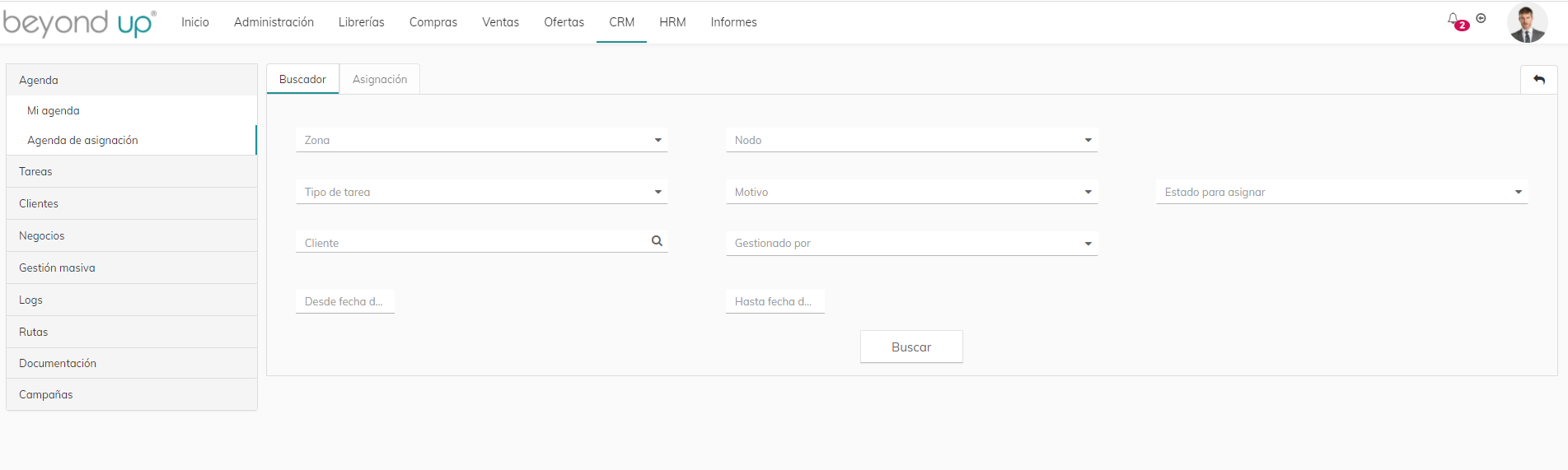The image size is (1568, 470).
Task: Expand the Estado para asignar dropdown
Action: point(1341,192)
